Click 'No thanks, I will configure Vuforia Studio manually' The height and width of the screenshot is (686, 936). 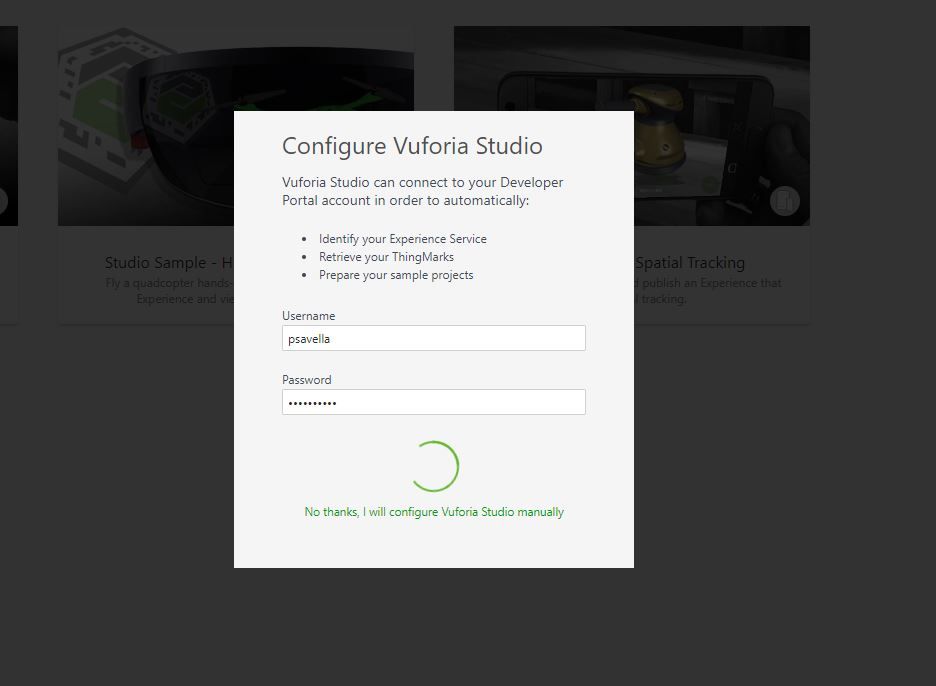(x=434, y=512)
